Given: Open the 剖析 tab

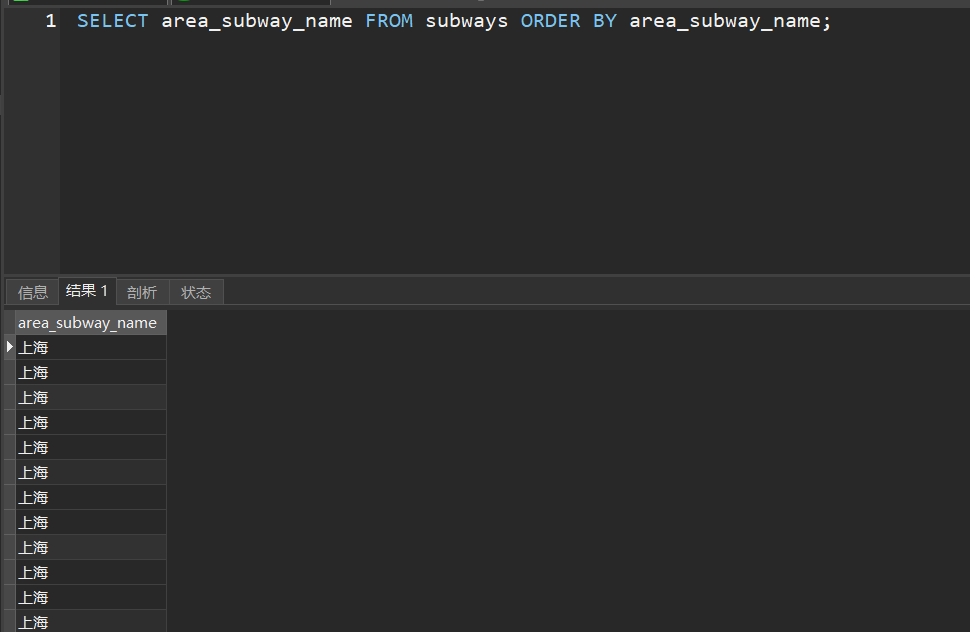Looking at the screenshot, I should [142, 292].
